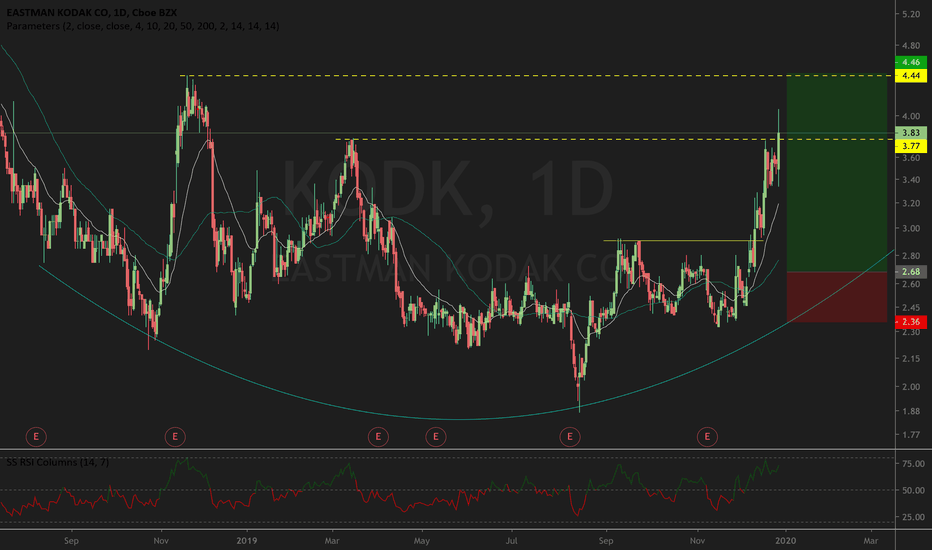Open the Parameters indicator legend text
The height and width of the screenshot is (550, 932).
coord(143,26)
